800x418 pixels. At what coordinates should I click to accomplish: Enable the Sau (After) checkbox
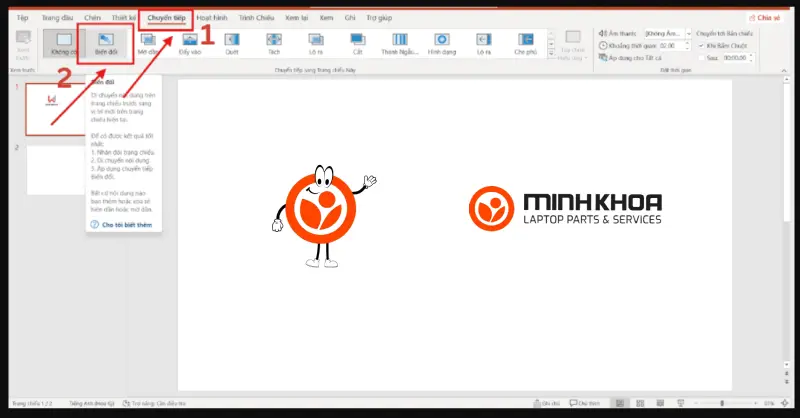[701, 58]
